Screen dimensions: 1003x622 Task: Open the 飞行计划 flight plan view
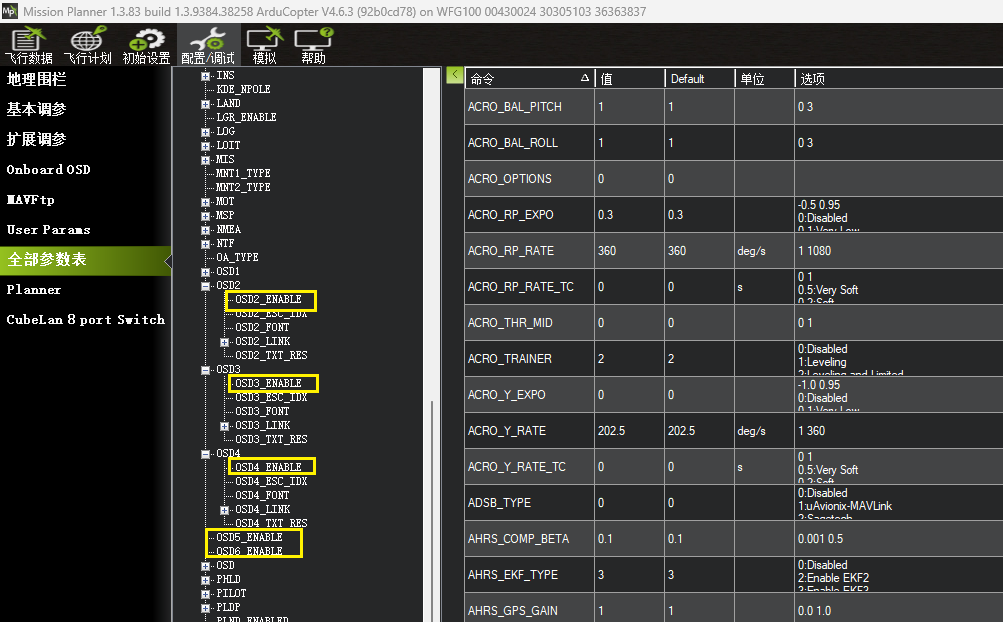click(x=87, y=46)
